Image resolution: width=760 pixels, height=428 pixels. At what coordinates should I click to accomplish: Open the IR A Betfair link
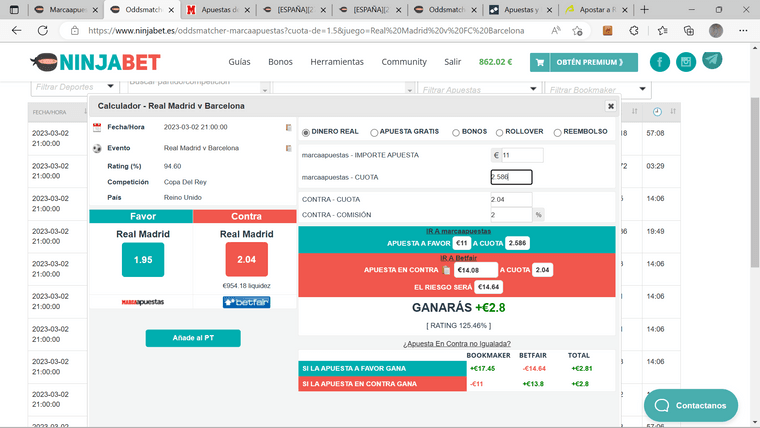(x=458, y=258)
